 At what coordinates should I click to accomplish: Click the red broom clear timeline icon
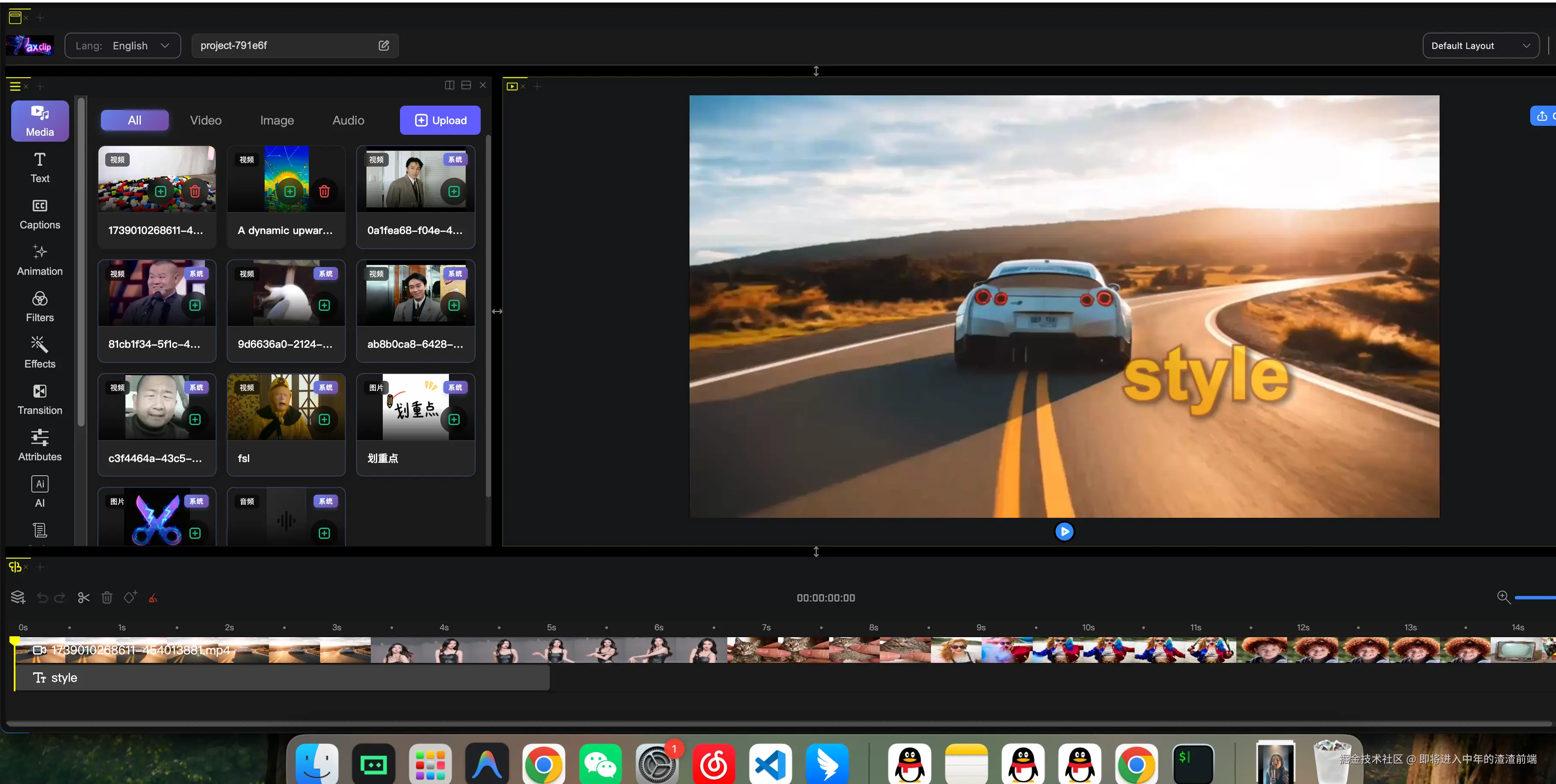pyautogui.click(x=153, y=598)
